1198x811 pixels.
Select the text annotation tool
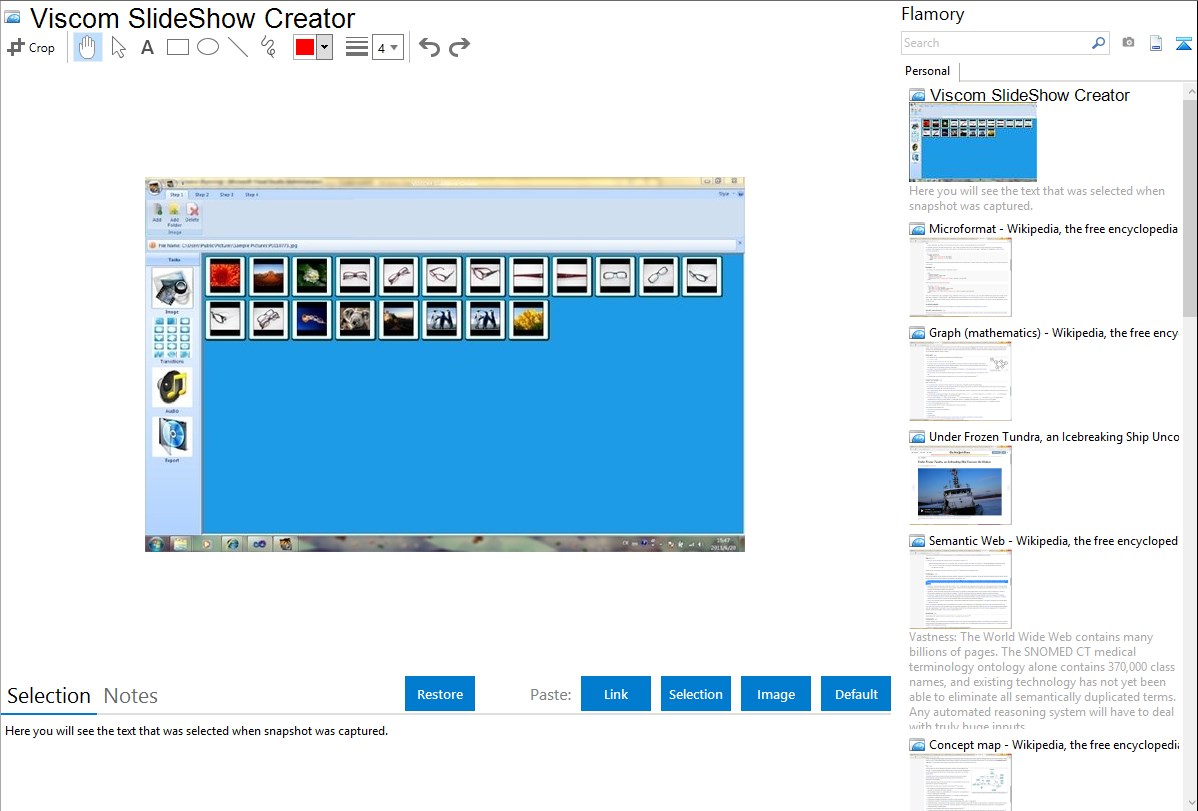tap(147, 47)
